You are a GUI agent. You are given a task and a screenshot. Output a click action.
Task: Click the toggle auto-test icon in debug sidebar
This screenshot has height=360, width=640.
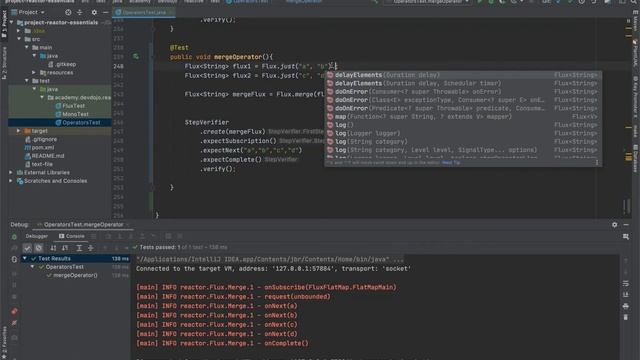pyautogui.click(x=14, y=259)
